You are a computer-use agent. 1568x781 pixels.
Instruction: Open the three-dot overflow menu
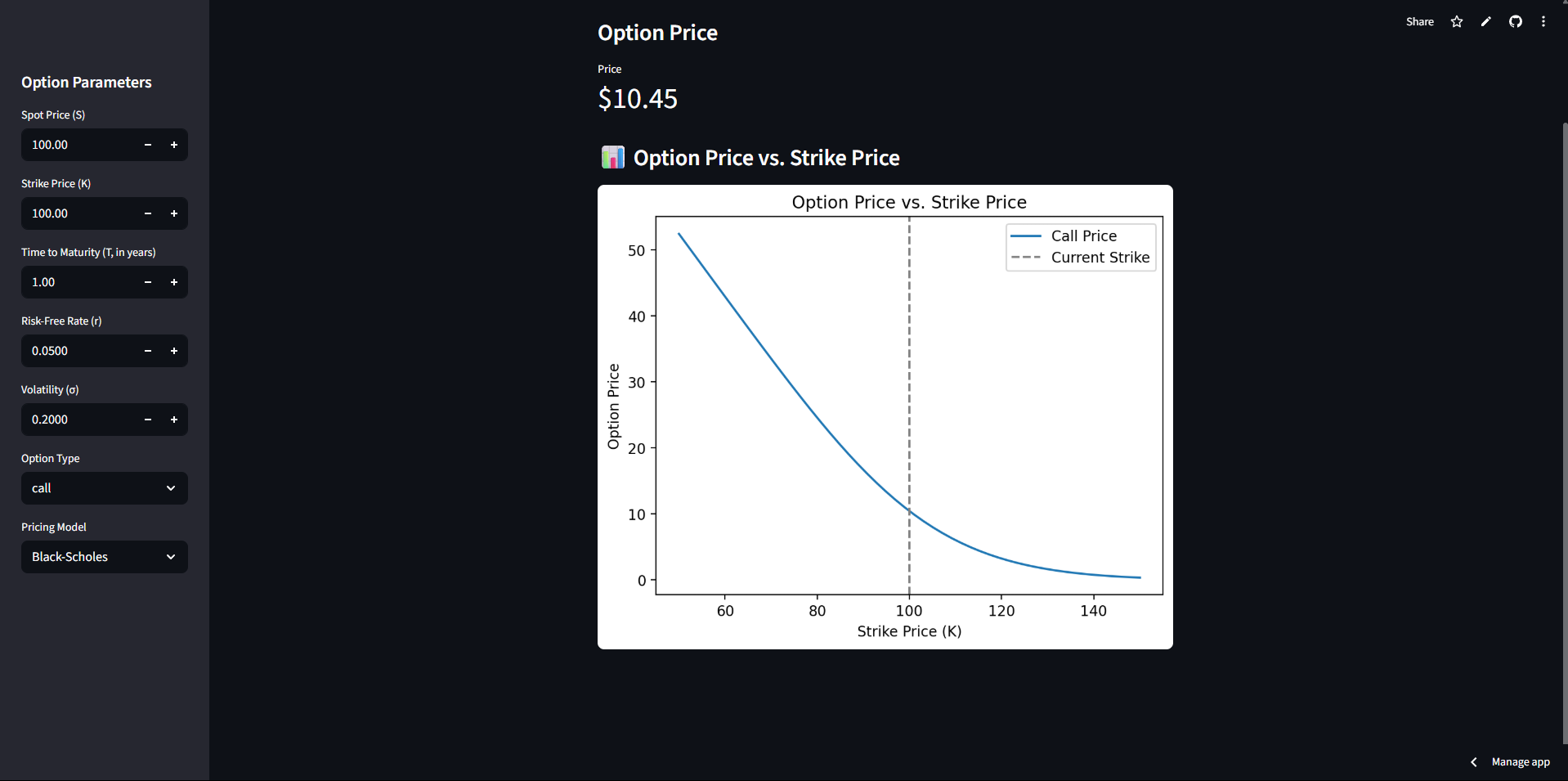click(x=1543, y=21)
